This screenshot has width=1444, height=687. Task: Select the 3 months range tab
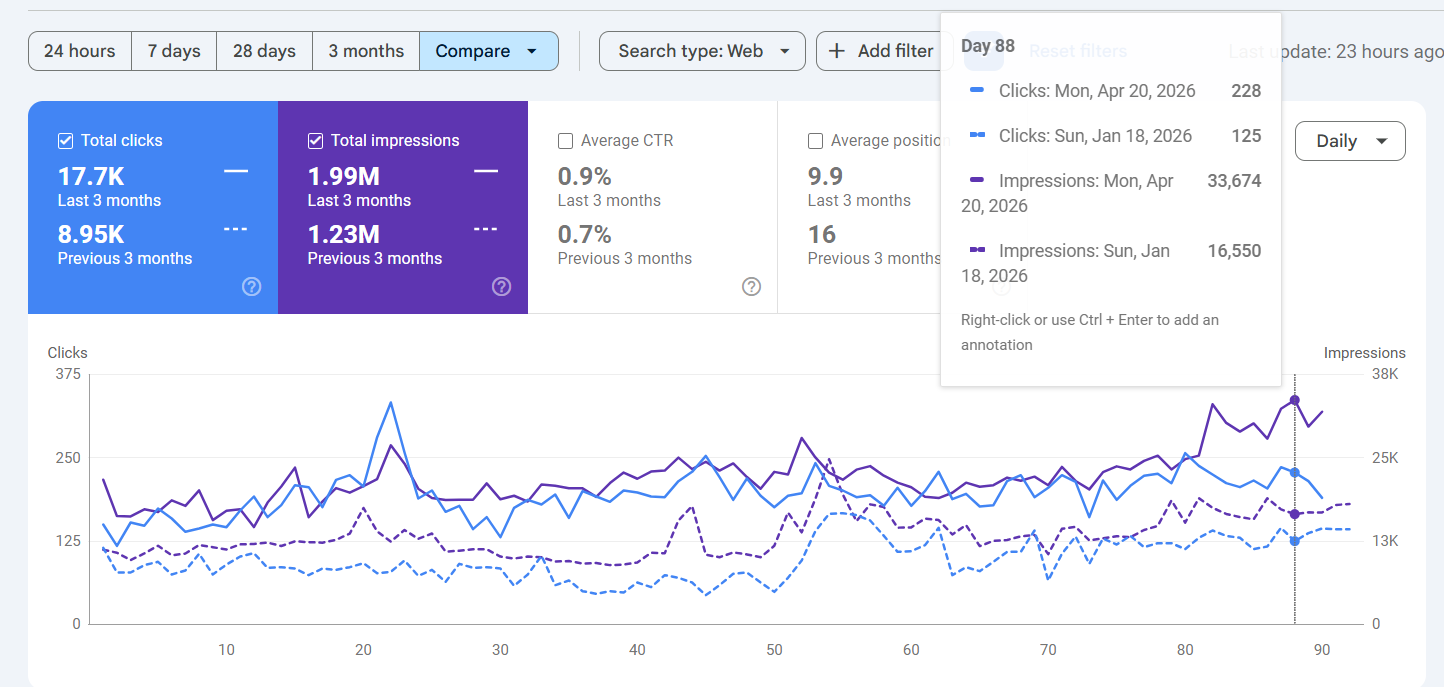[366, 51]
